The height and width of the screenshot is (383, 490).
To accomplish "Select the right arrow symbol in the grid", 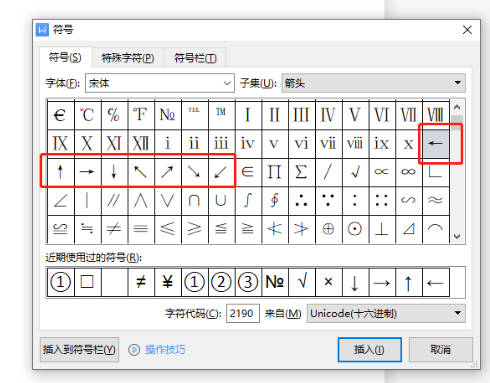I will coord(87,172).
